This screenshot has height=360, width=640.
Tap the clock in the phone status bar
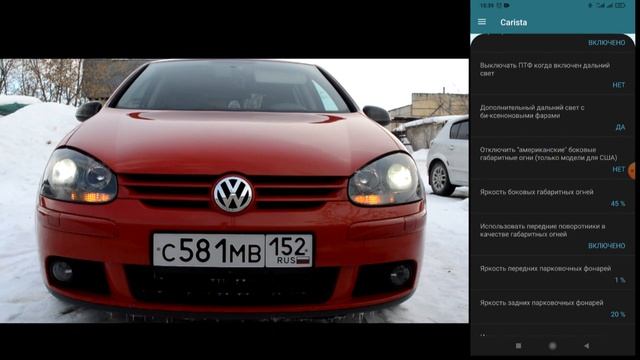487,5
